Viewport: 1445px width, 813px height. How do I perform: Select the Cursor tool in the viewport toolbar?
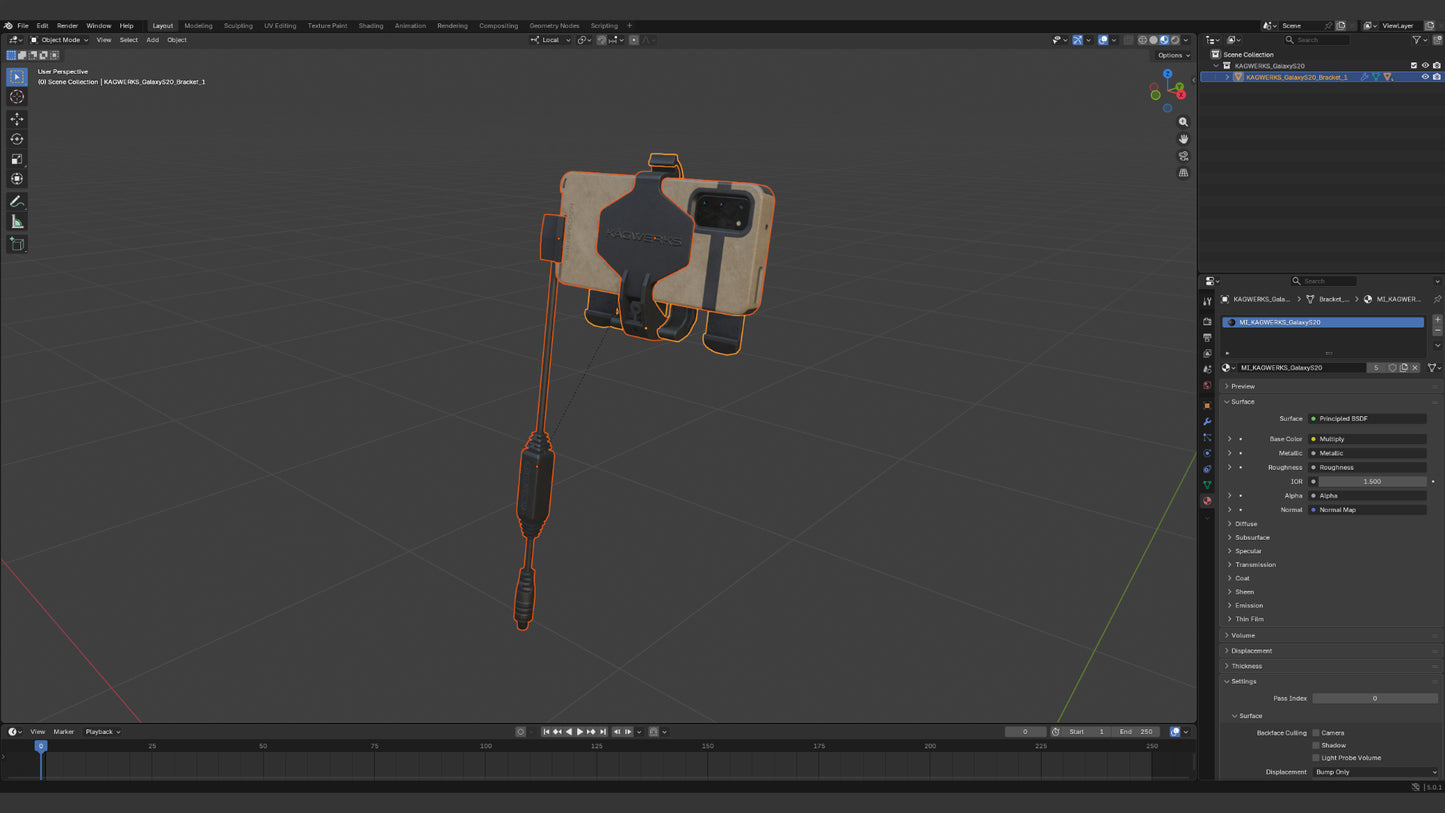(17, 97)
